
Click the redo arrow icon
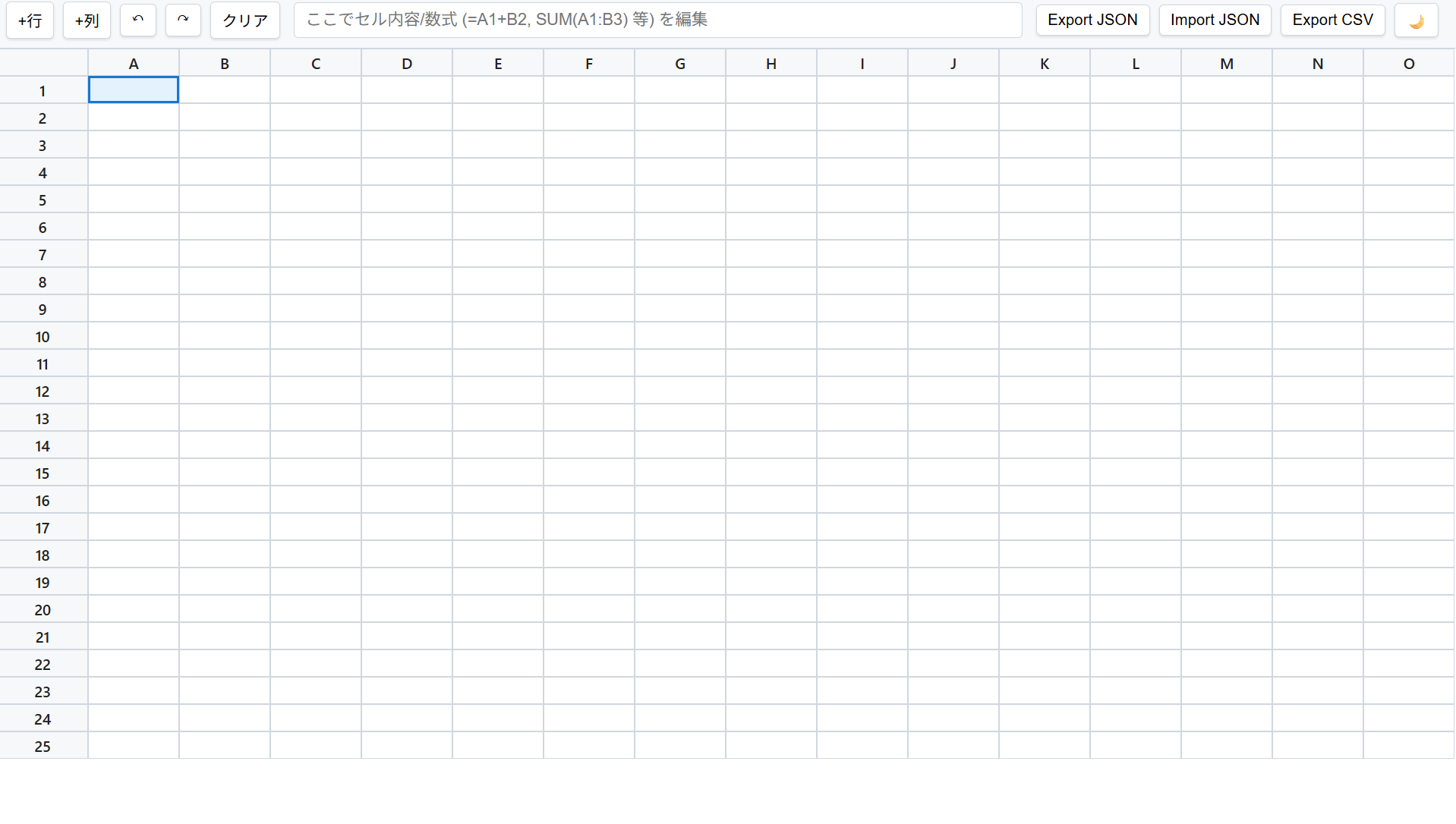(183, 20)
